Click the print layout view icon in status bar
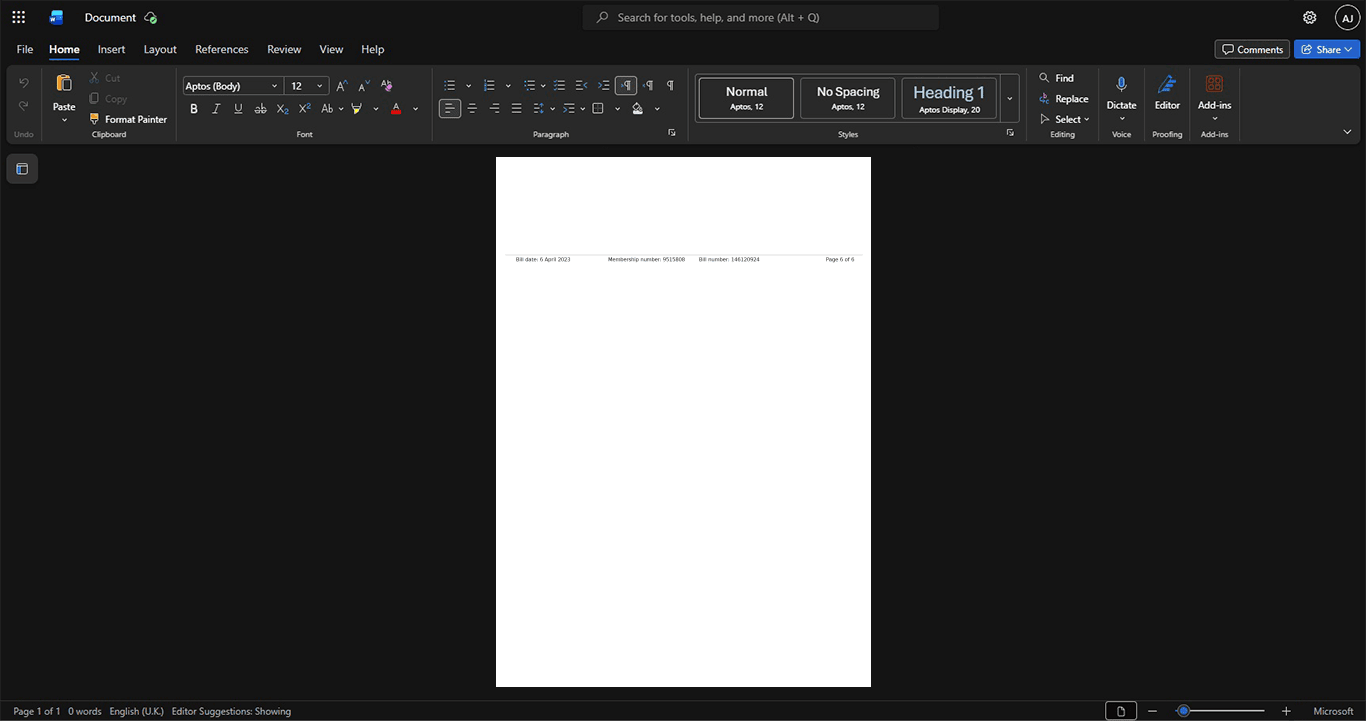This screenshot has height=721, width=1366. 1120,711
